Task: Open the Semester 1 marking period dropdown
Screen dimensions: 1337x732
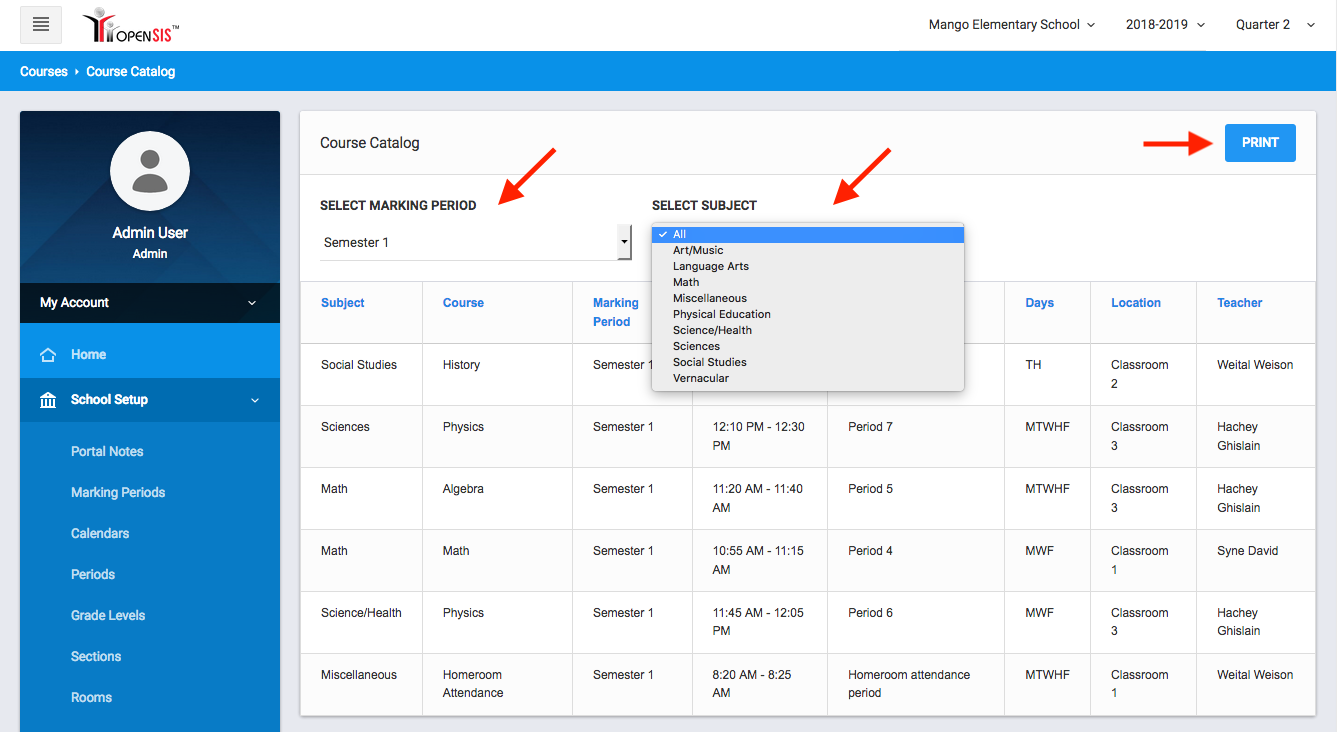Action: (x=475, y=242)
